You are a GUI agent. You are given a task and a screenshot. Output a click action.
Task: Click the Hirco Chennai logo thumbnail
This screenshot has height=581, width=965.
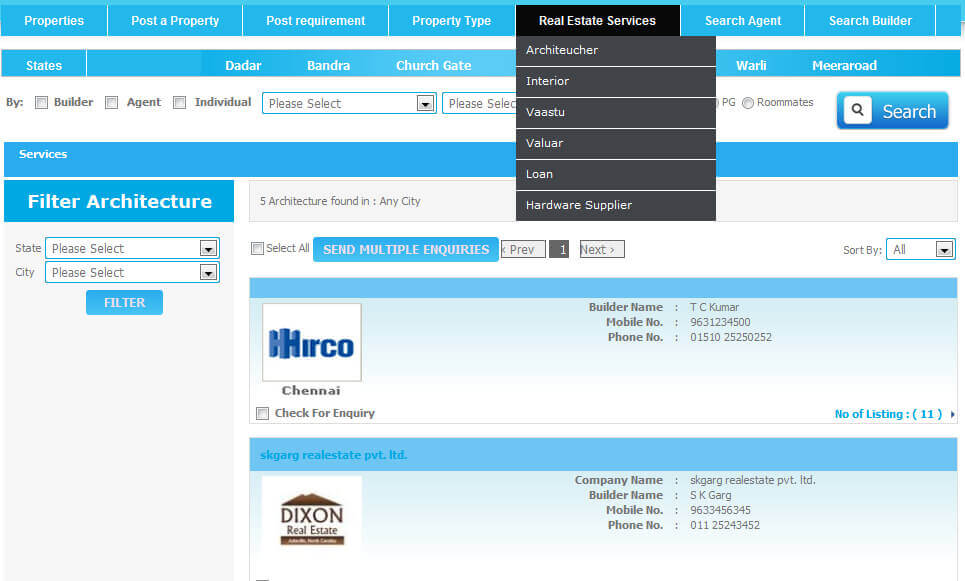click(311, 343)
